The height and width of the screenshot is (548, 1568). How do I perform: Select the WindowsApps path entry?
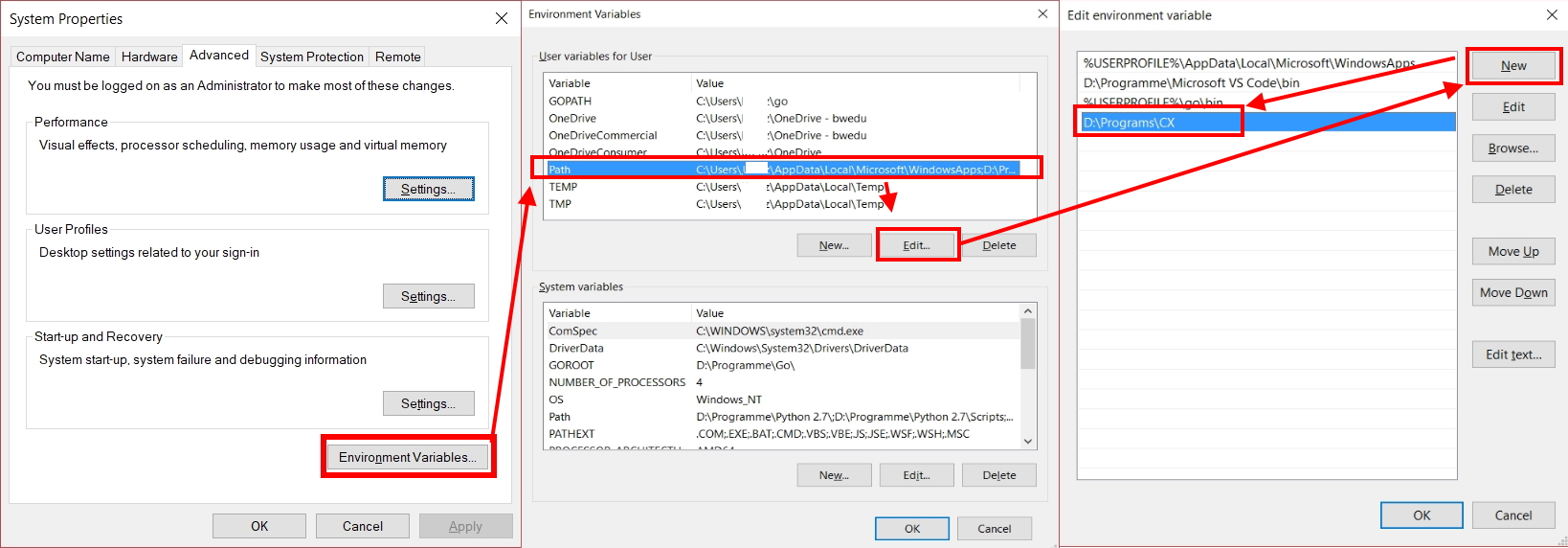pos(1266,63)
